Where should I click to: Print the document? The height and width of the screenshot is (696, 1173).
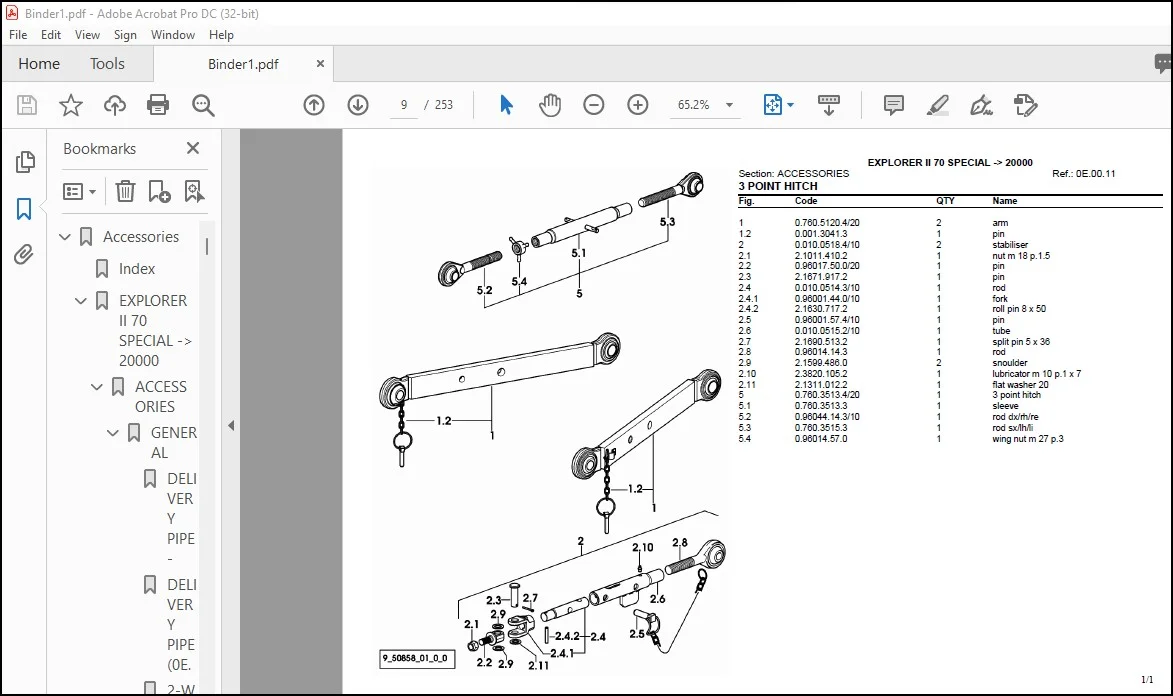tap(158, 105)
